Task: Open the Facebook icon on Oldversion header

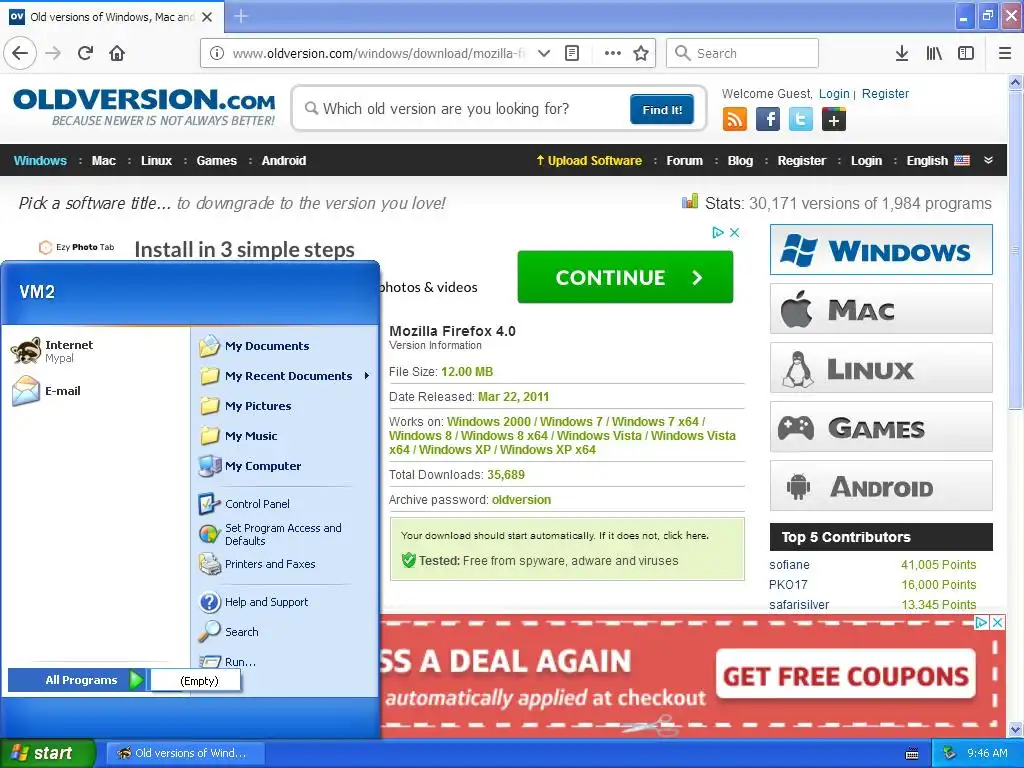Action: 768,120
